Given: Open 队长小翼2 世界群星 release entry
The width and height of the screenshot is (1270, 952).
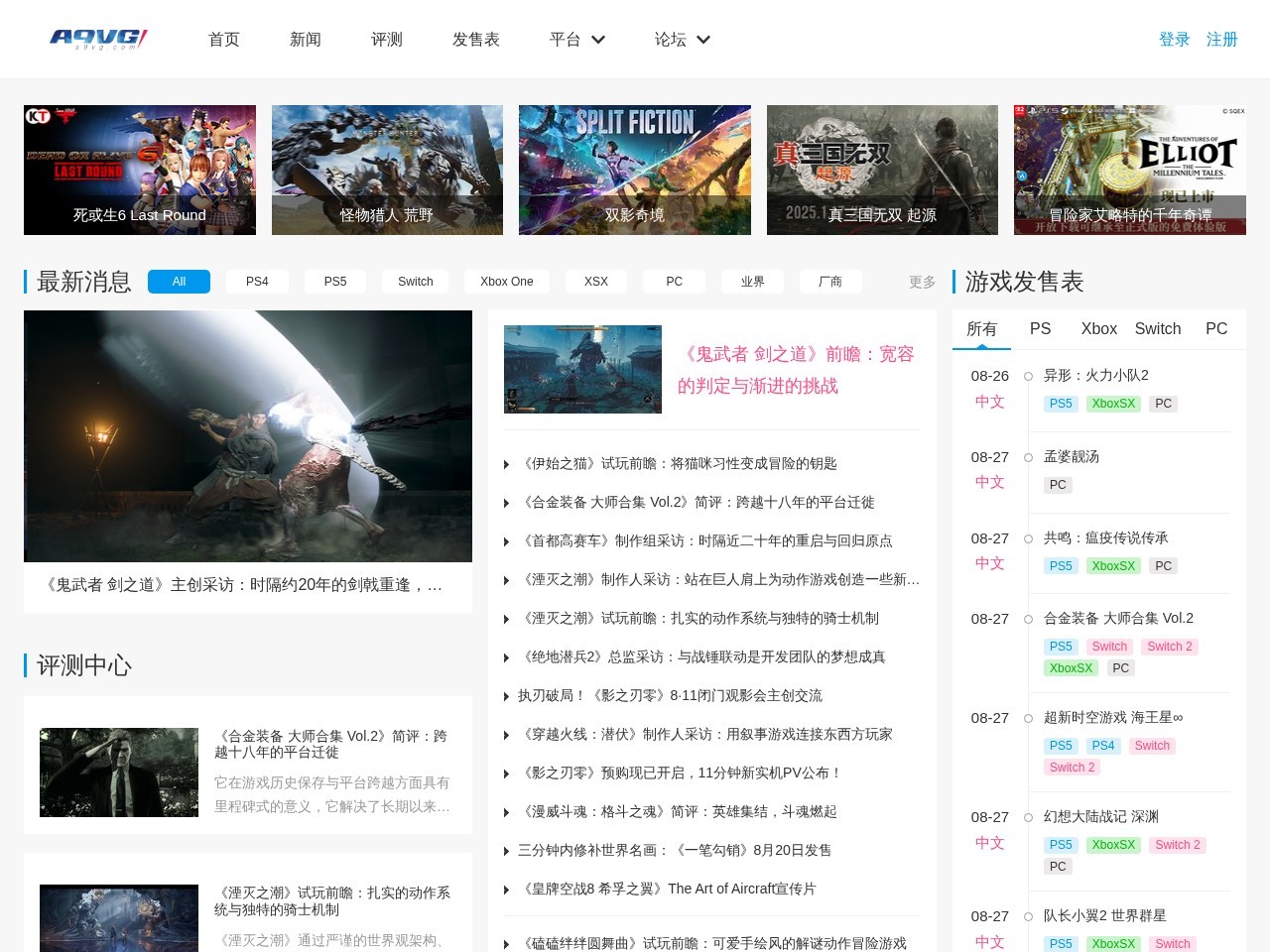Looking at the screenshot, I should tap(1105, 915).
